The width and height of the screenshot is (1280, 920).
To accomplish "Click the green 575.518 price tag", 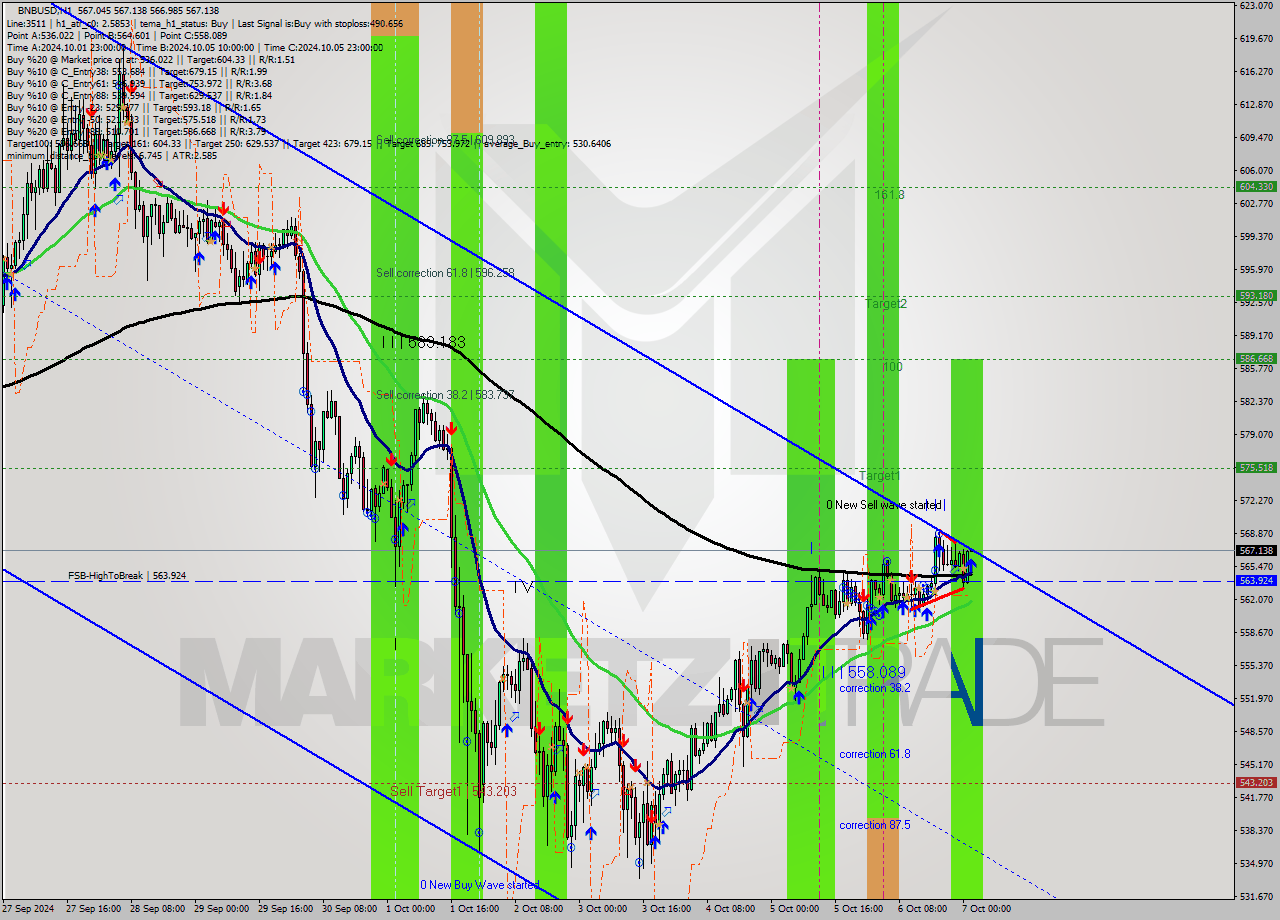I will tap(1256, 467).
